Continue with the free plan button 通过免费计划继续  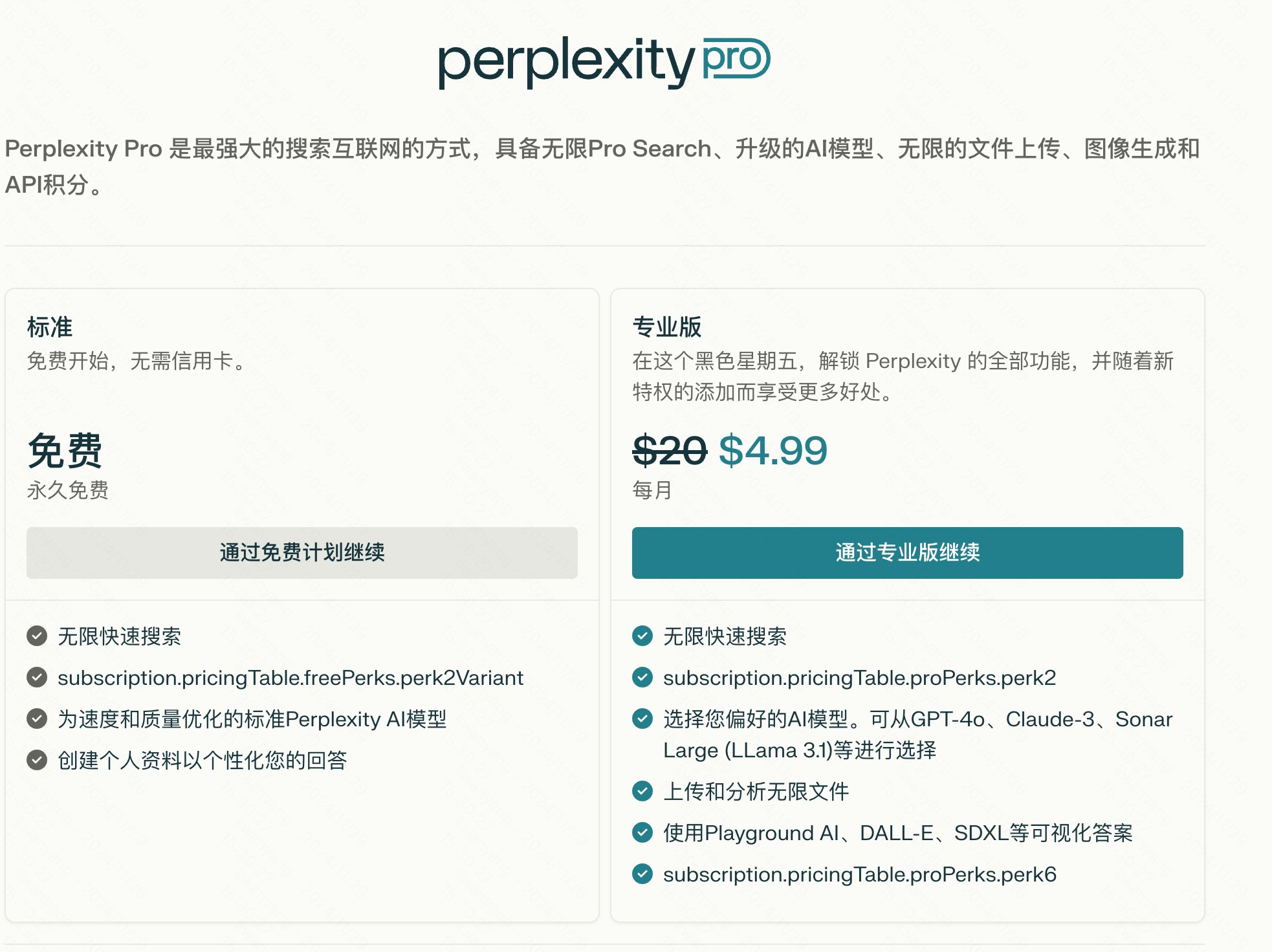(x=302, y=553)
